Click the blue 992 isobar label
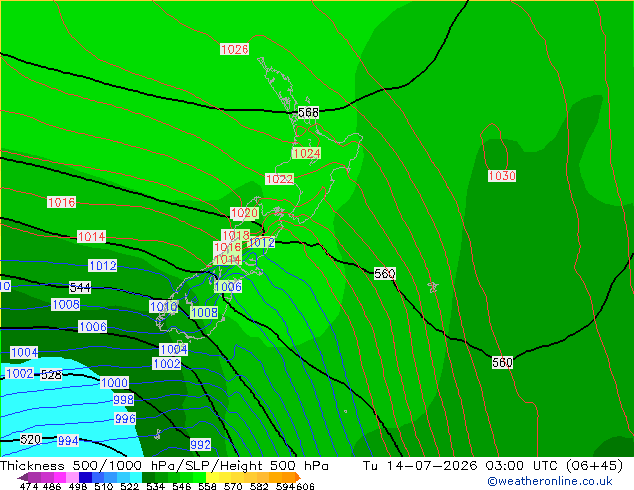 (201, 444)
